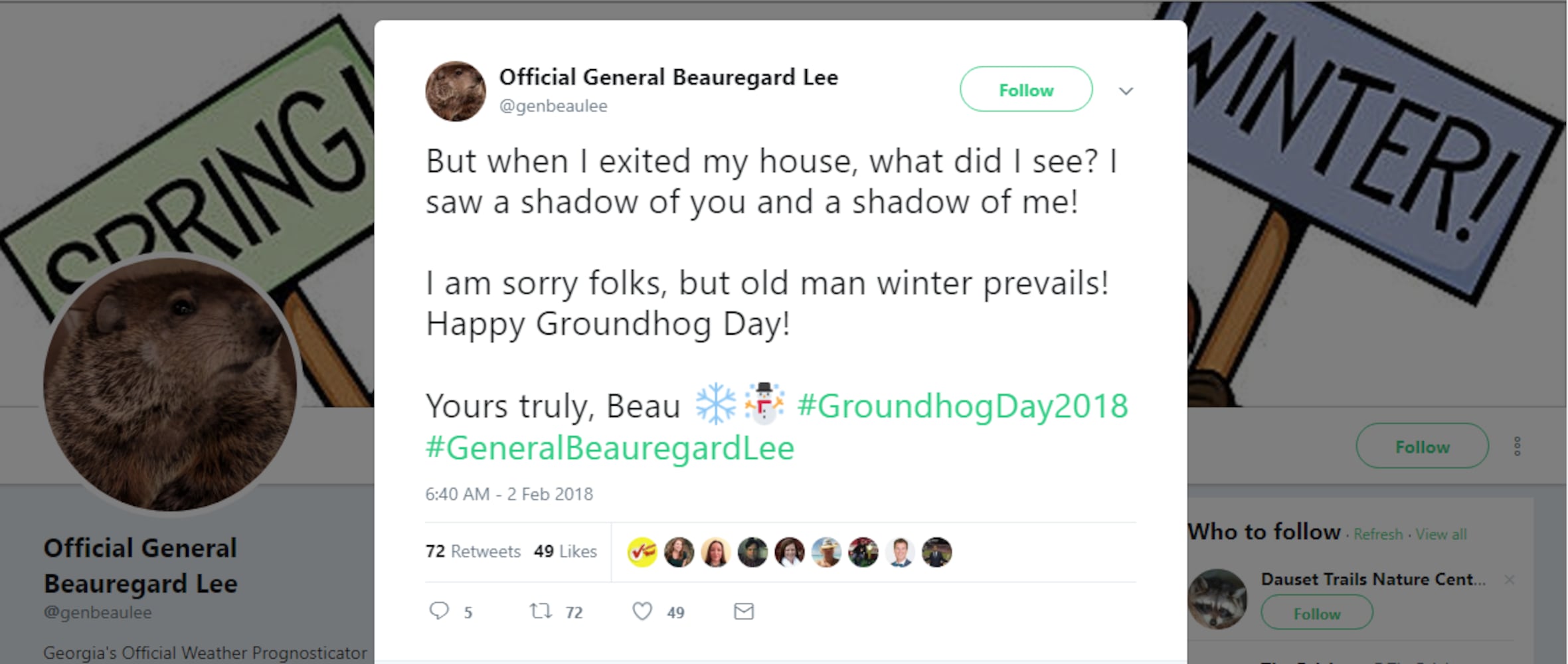
Task: View all Who to follow suggestions
Action: click(1440, 534)
